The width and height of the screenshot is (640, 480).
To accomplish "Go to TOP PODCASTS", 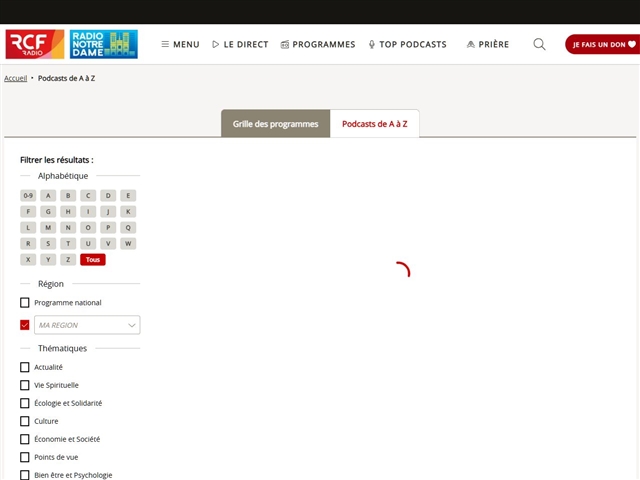I will (x=407, y=44).
